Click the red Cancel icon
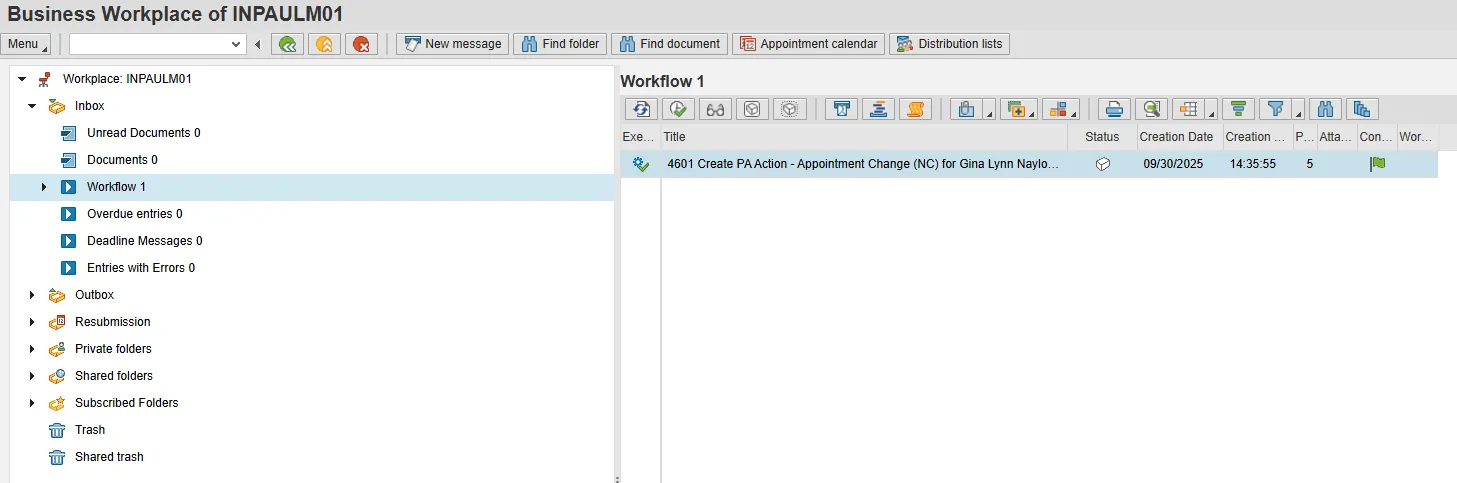This screenshot has height=483, width=1457. point(362,44)
